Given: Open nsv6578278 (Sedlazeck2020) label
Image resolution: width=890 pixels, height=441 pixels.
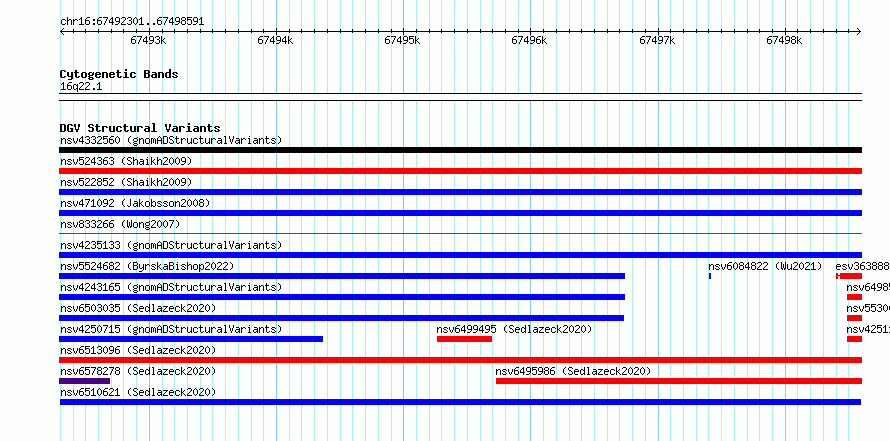Looking at the screenshot, I should pyautogui.click(x=138, y=371).
